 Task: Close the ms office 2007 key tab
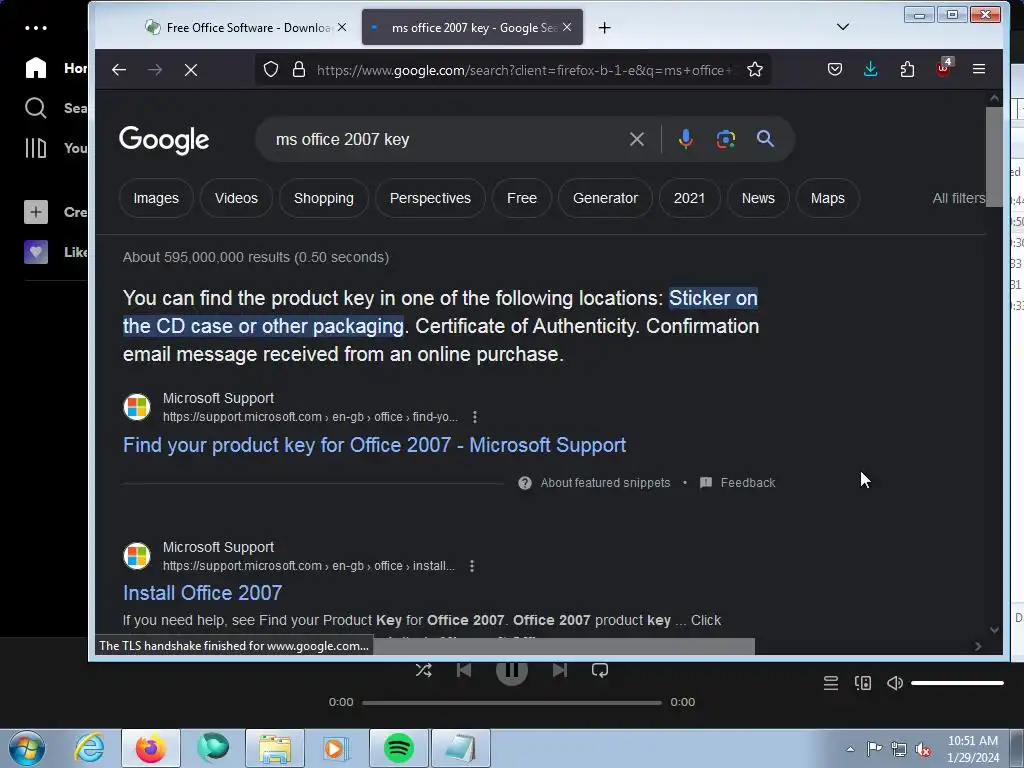(x=567, y=27)
